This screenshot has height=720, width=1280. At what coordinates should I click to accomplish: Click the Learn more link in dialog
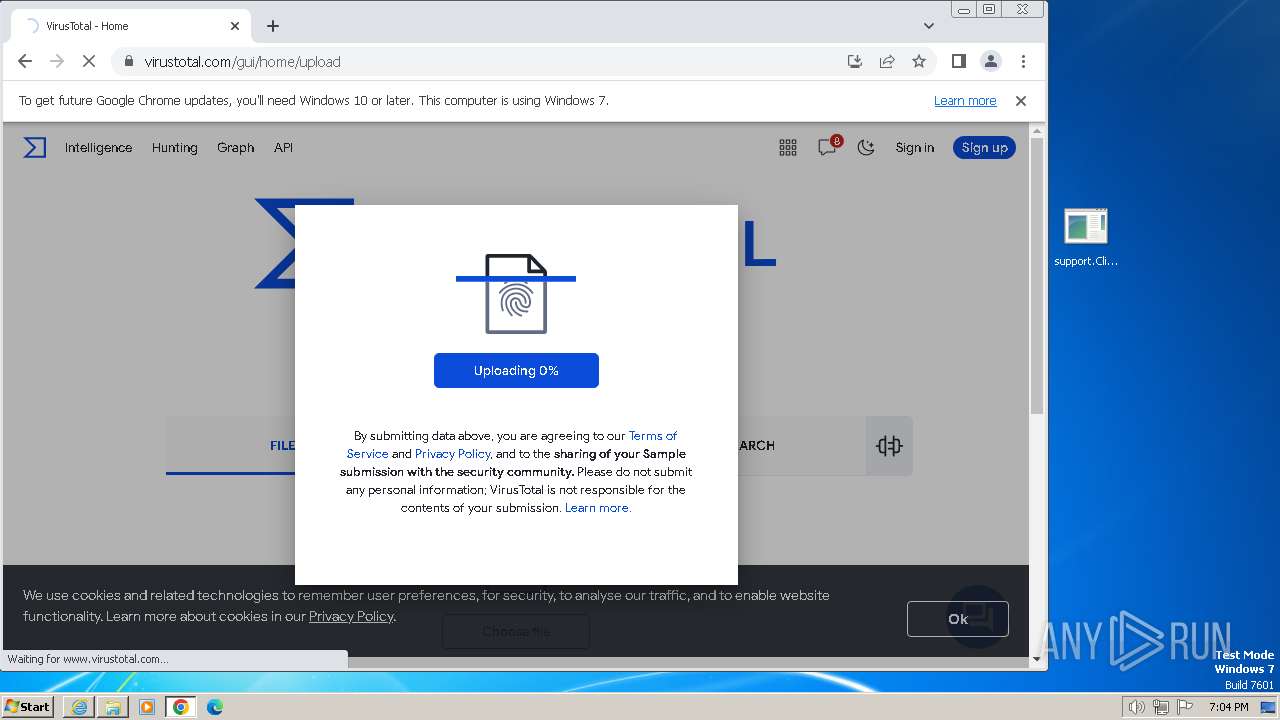tap(598, 508)
